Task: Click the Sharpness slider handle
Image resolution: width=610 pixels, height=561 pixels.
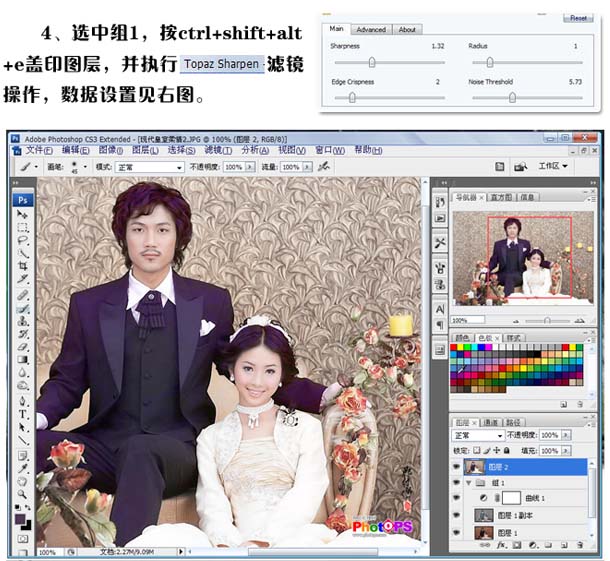Action: coord(372,62)
